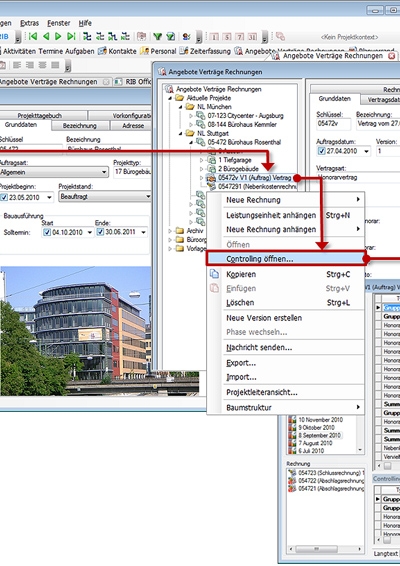Open Personal from the module toolbar

[x=158, y=51]
